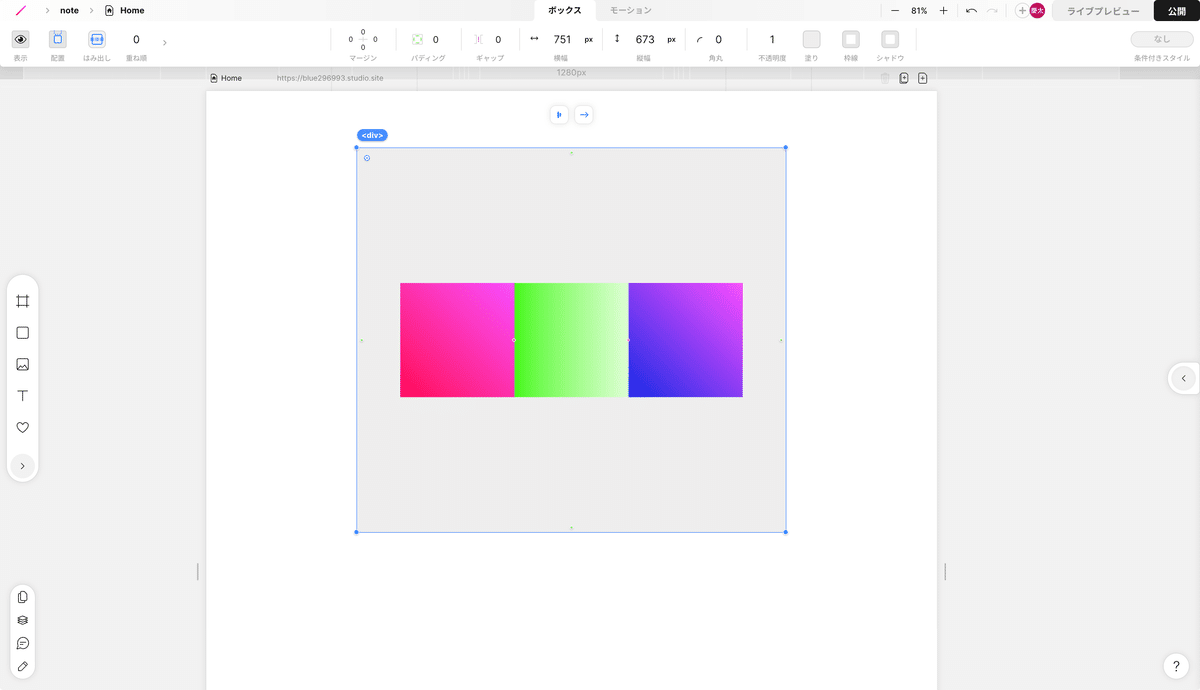The width and height of the screenshot is (1200, 690).
Task: Open ライブプレビュー live preview
Action: point(1103,10)
